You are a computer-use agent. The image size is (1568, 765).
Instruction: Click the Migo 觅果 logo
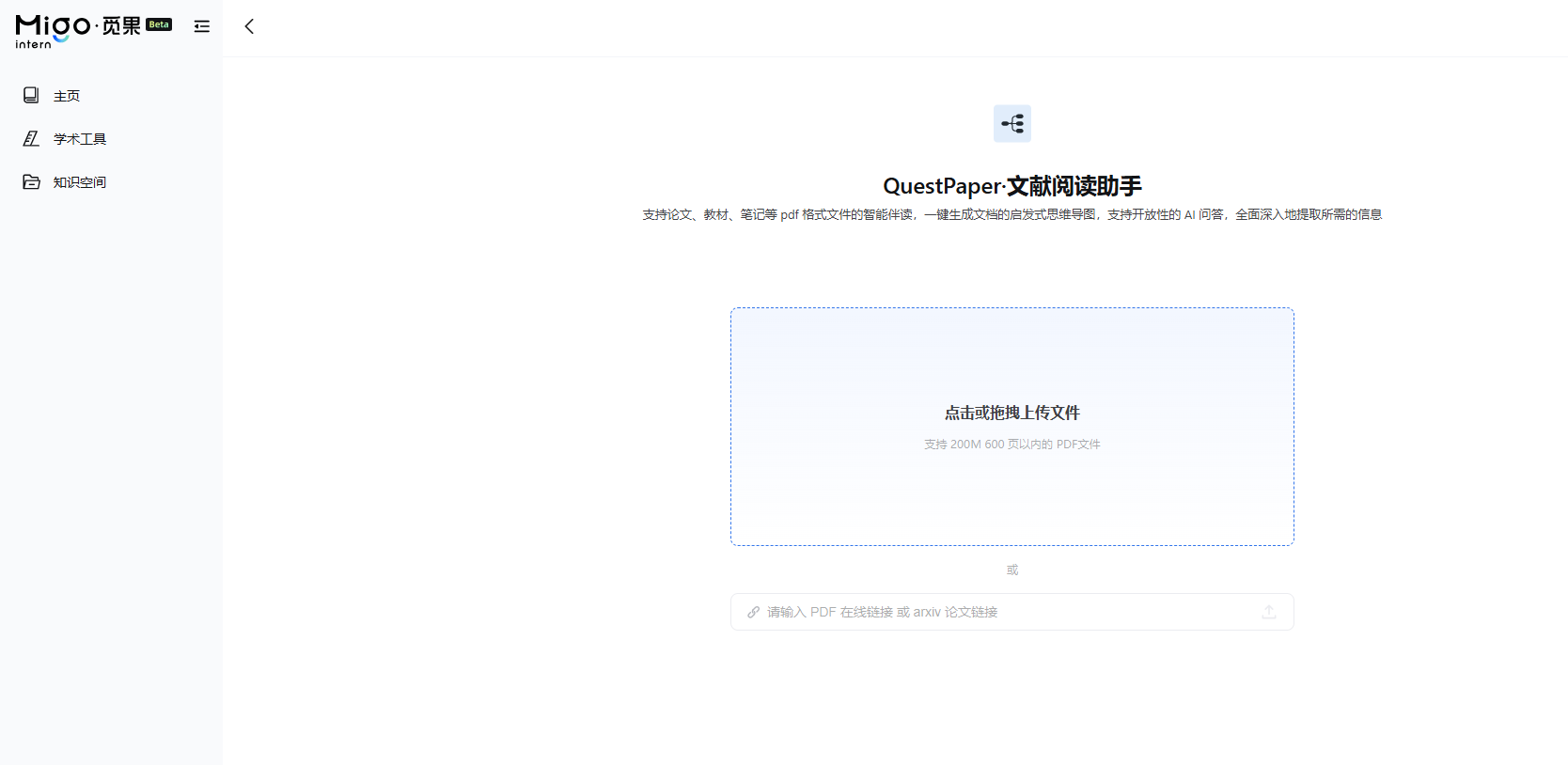coord(93,30)
